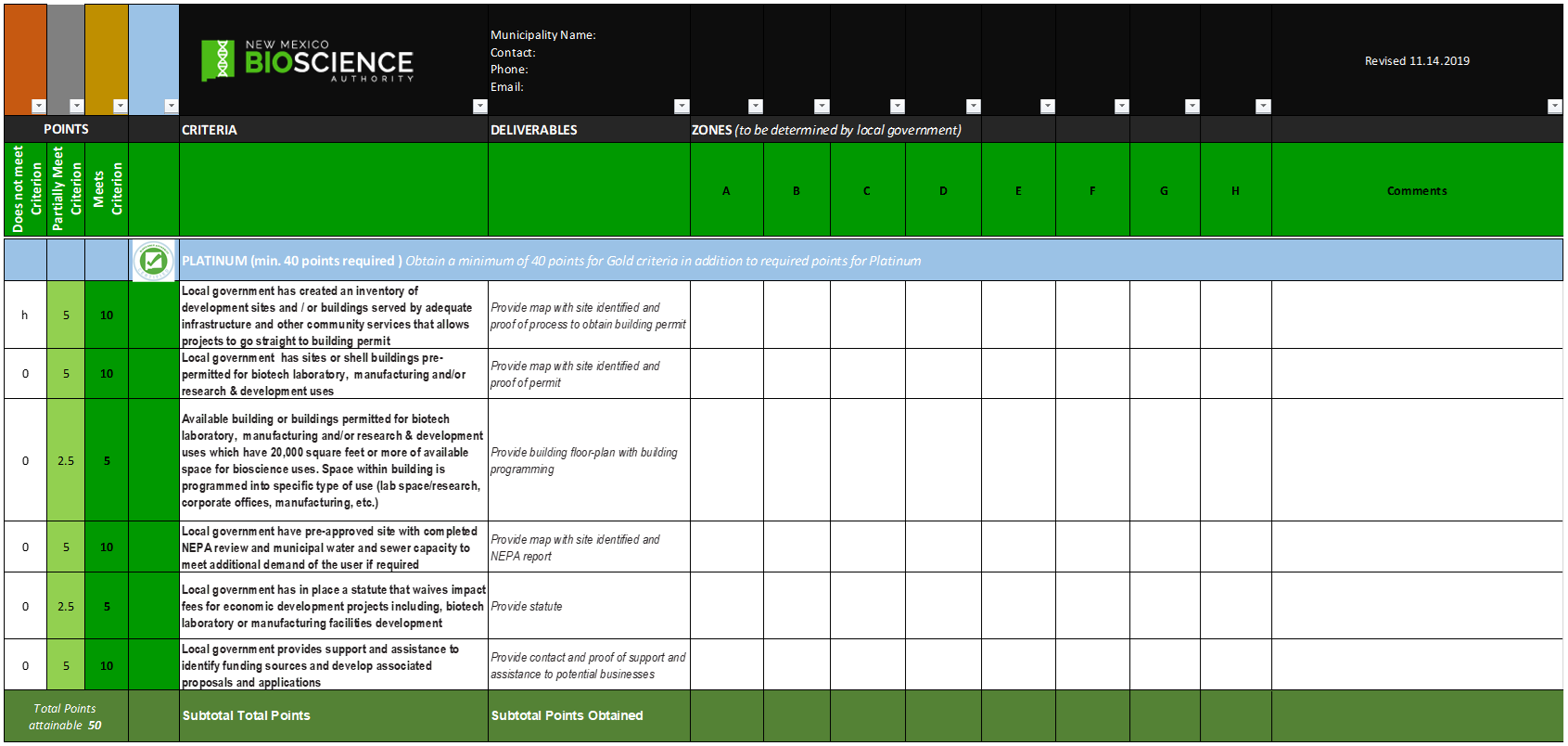Open filter dropdown above the zone A column
The width and height of the screenshot is (1568, 746).
pos(755,106)
